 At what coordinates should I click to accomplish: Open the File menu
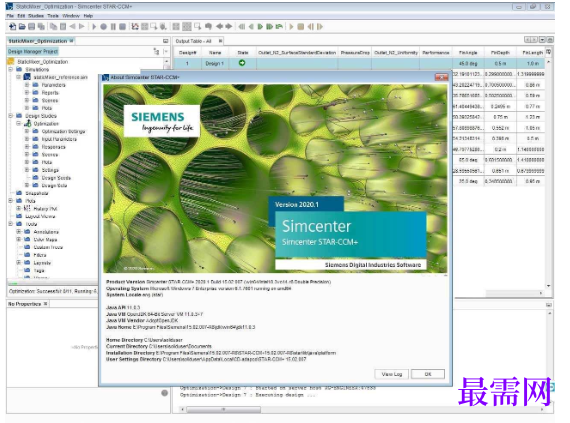[x=10, y=16]
